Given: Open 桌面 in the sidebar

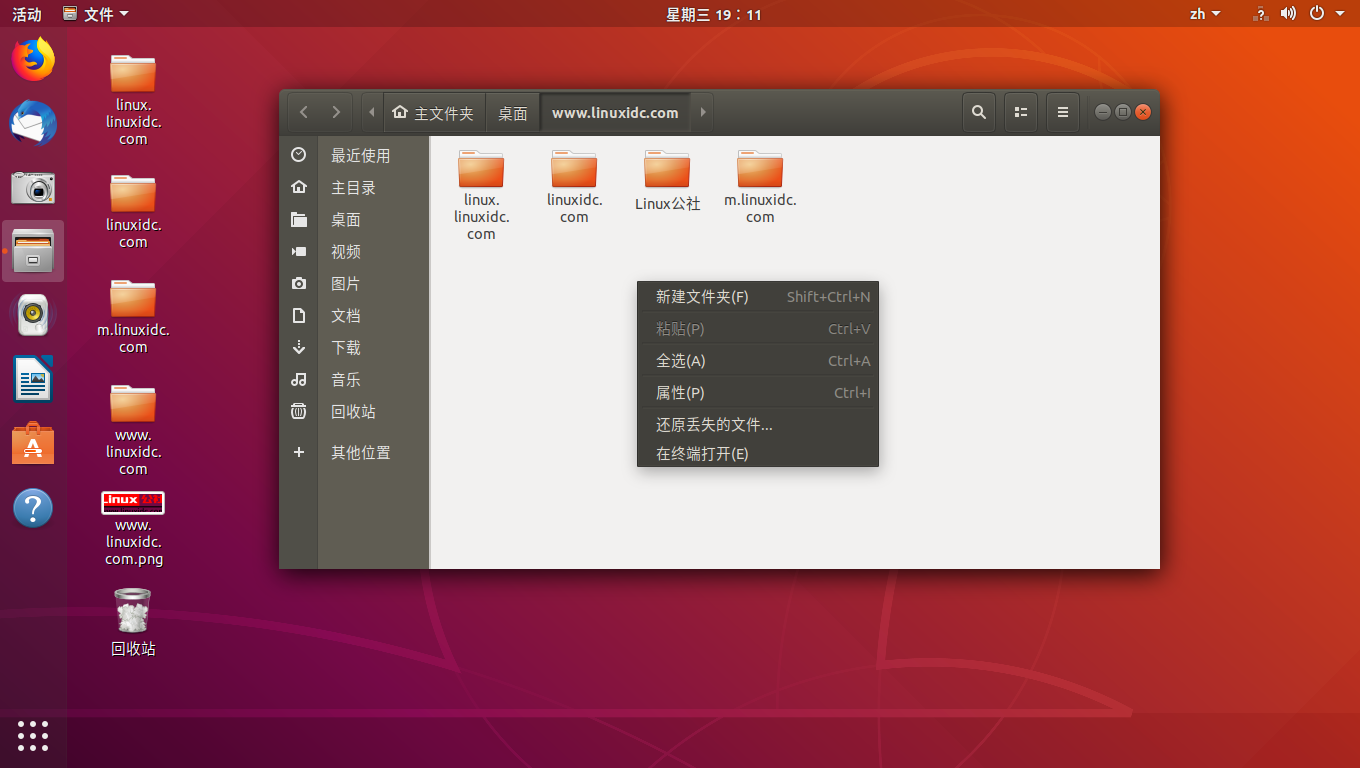Looking at the screenshot, I should 354,219.
